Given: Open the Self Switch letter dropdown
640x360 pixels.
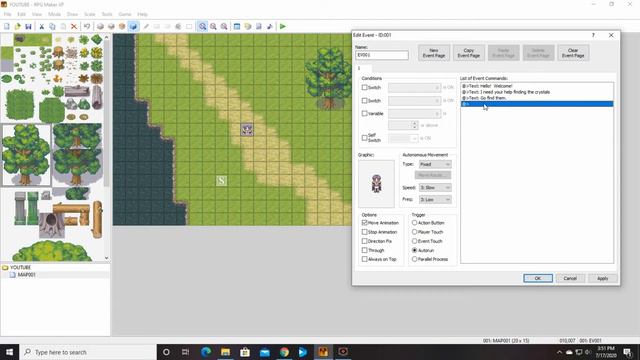Looking at the screenshot, I should (x=403, y=139).
